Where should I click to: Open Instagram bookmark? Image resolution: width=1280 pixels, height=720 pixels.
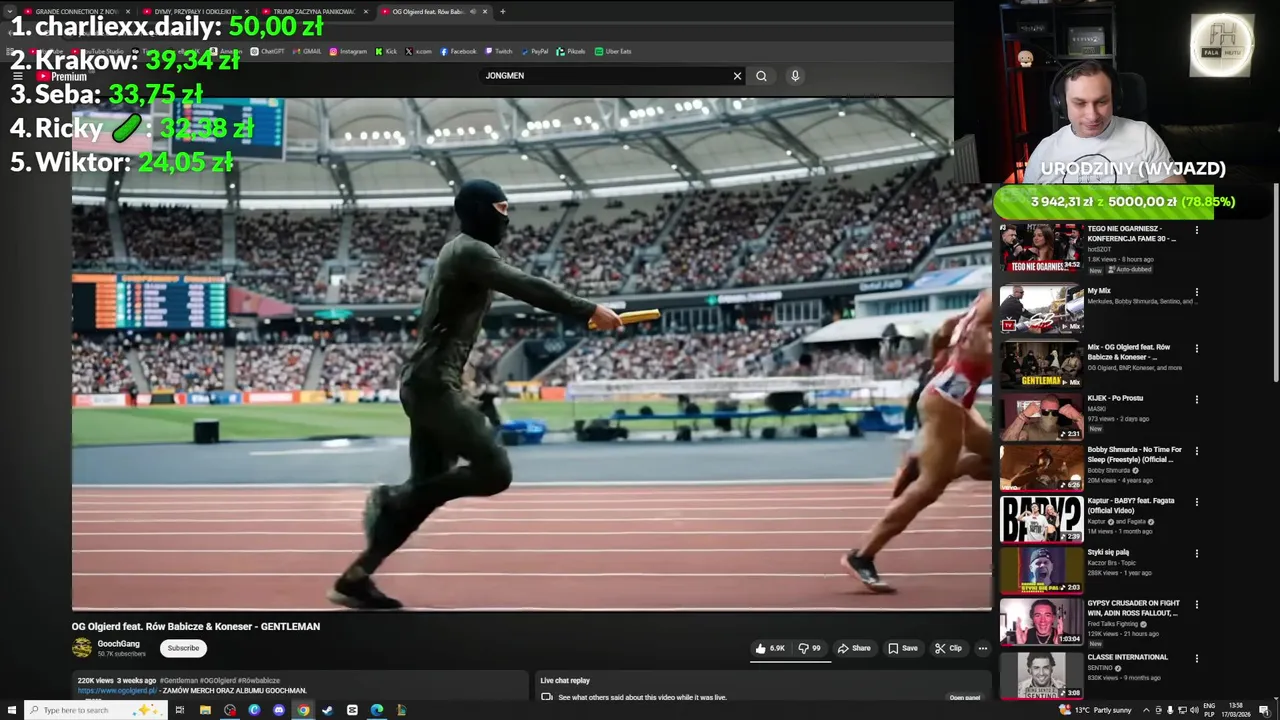[348, 51]
